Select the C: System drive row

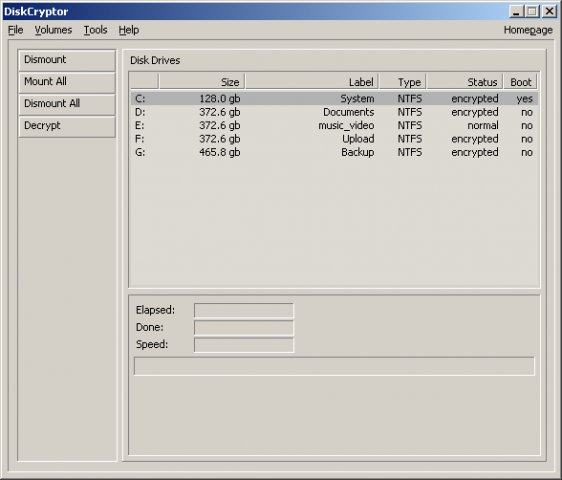(x=334, y=99)
